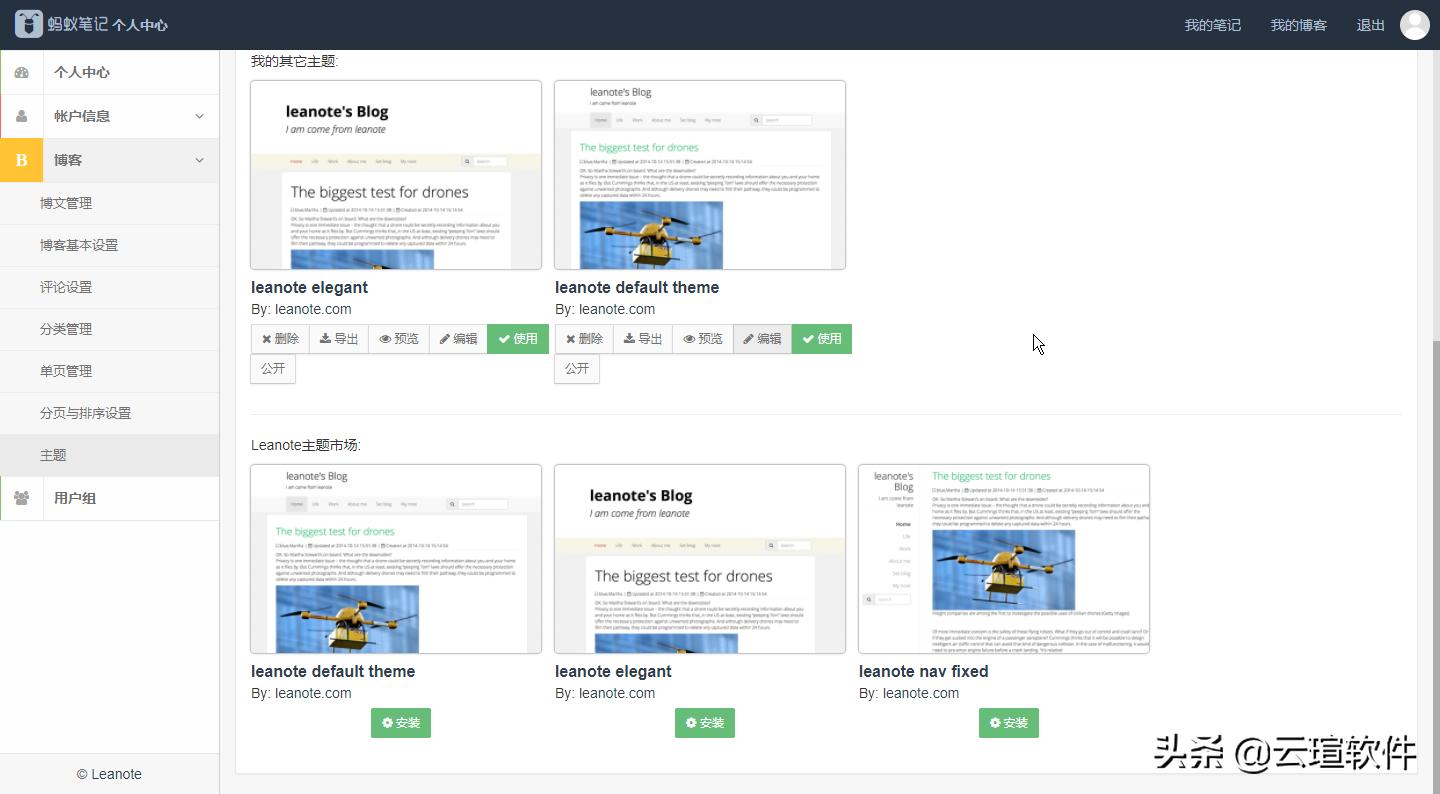
Task: Delete the leanote elegant theme
Action: [280, 339]
